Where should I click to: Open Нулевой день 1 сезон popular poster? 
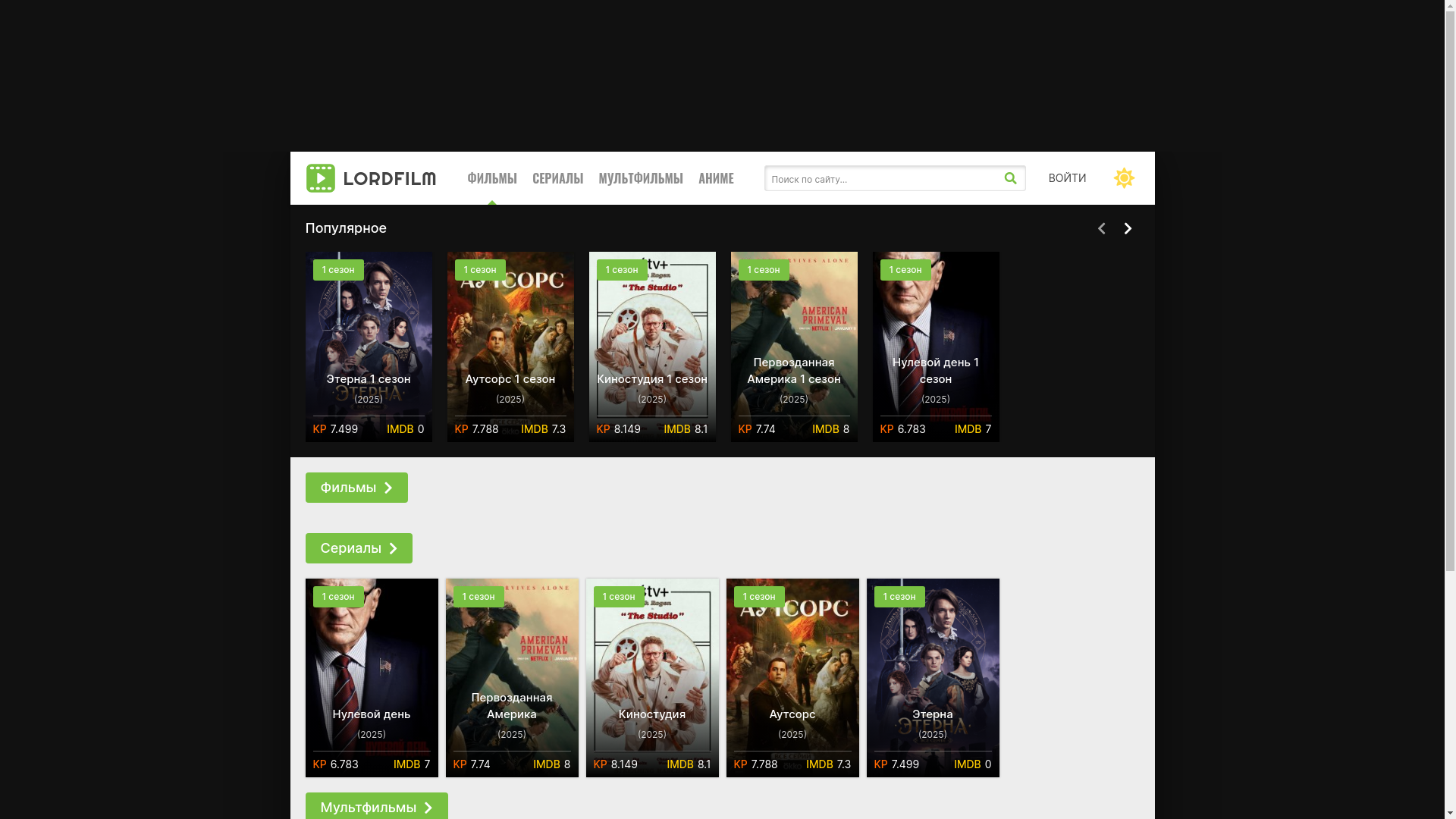pos(936,347)
